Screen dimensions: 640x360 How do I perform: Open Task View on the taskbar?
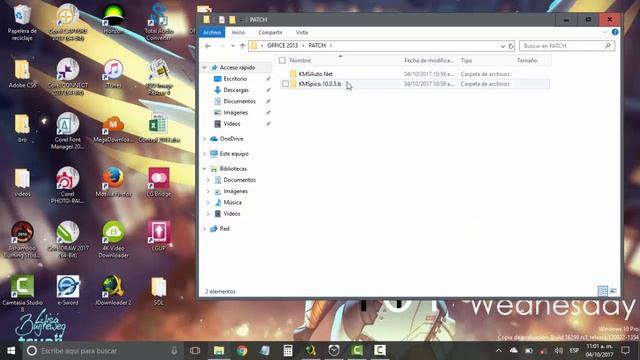click(195, 351)
